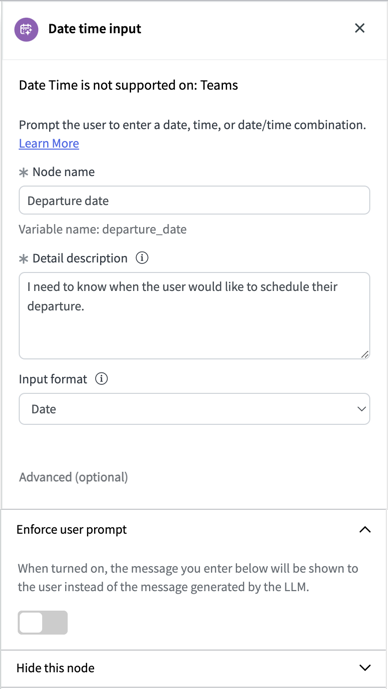Click the Node name input field
The width and height of the screenshot is (389, 689).
(194, 201)
